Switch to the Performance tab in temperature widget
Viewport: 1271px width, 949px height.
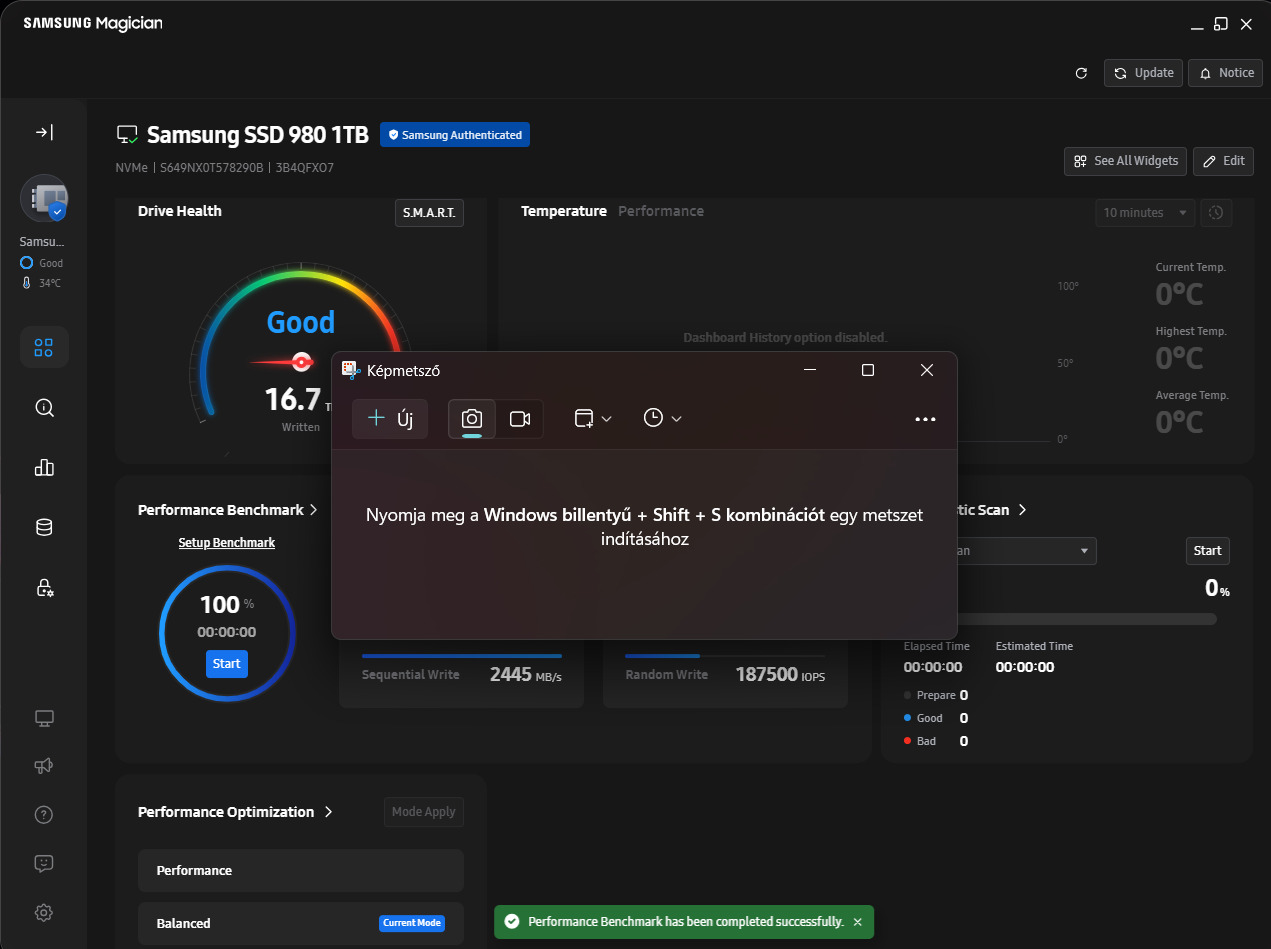pos(661,211)
